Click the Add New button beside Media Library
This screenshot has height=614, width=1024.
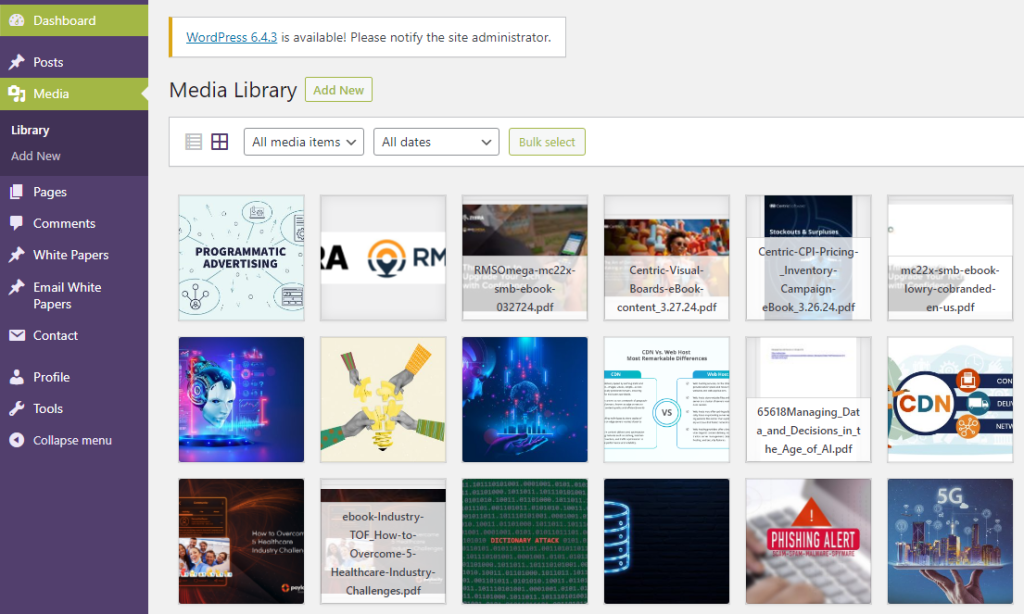[338, 90]
